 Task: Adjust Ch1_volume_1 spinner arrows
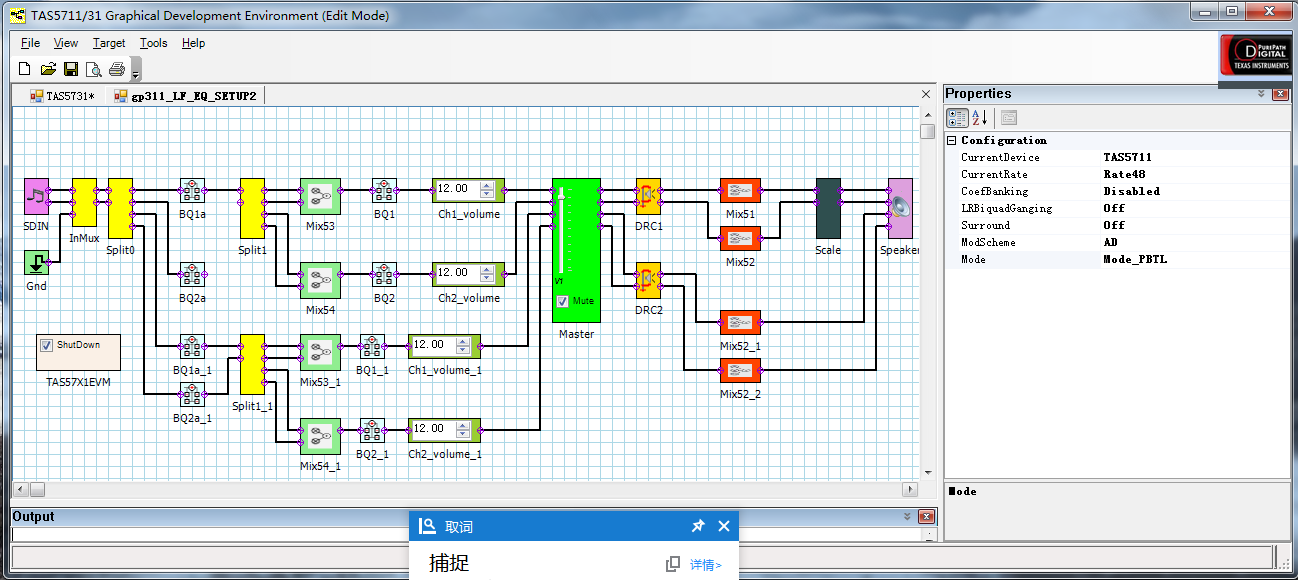(463, 344)
